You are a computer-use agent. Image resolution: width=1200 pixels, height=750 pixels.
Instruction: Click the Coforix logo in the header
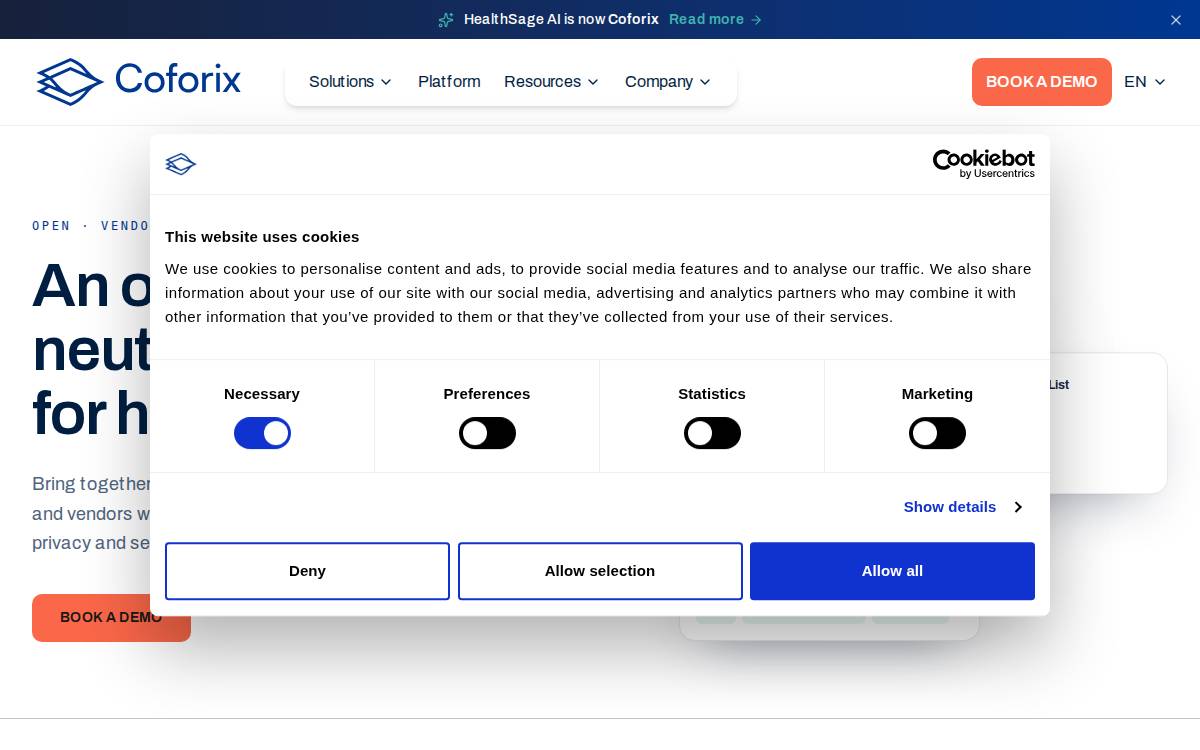pos(138,81)
